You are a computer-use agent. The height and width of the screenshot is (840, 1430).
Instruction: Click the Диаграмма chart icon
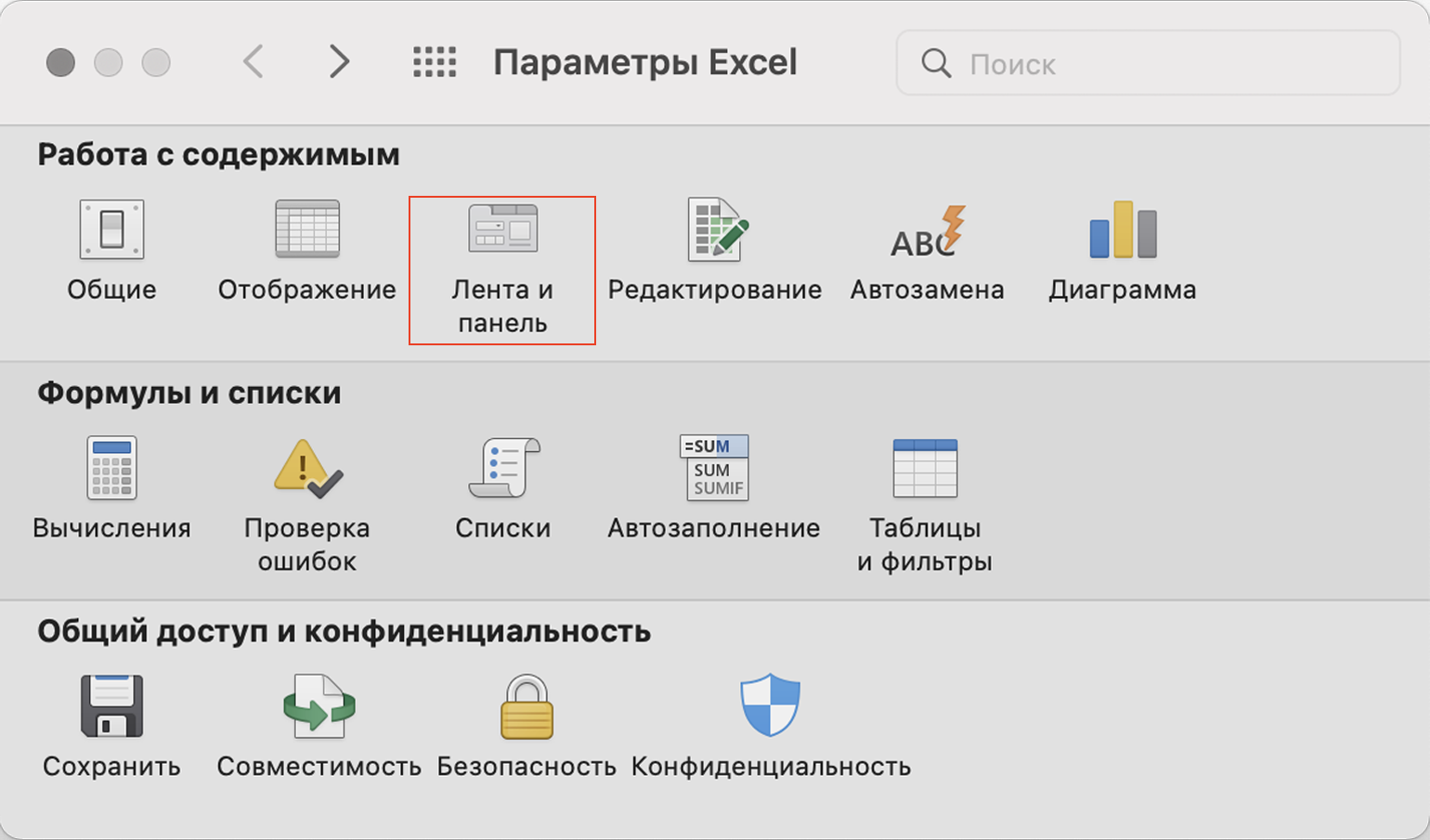click(1122, 230)
